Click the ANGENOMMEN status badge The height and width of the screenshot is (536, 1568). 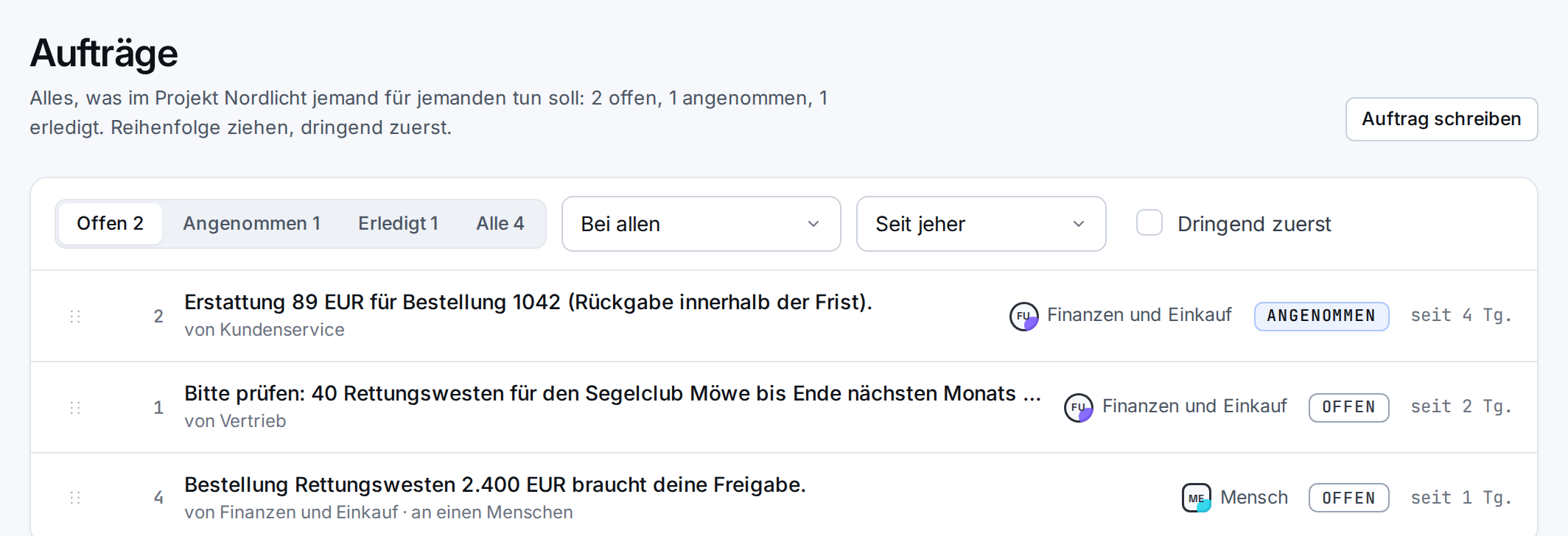tap(1321, 316)
